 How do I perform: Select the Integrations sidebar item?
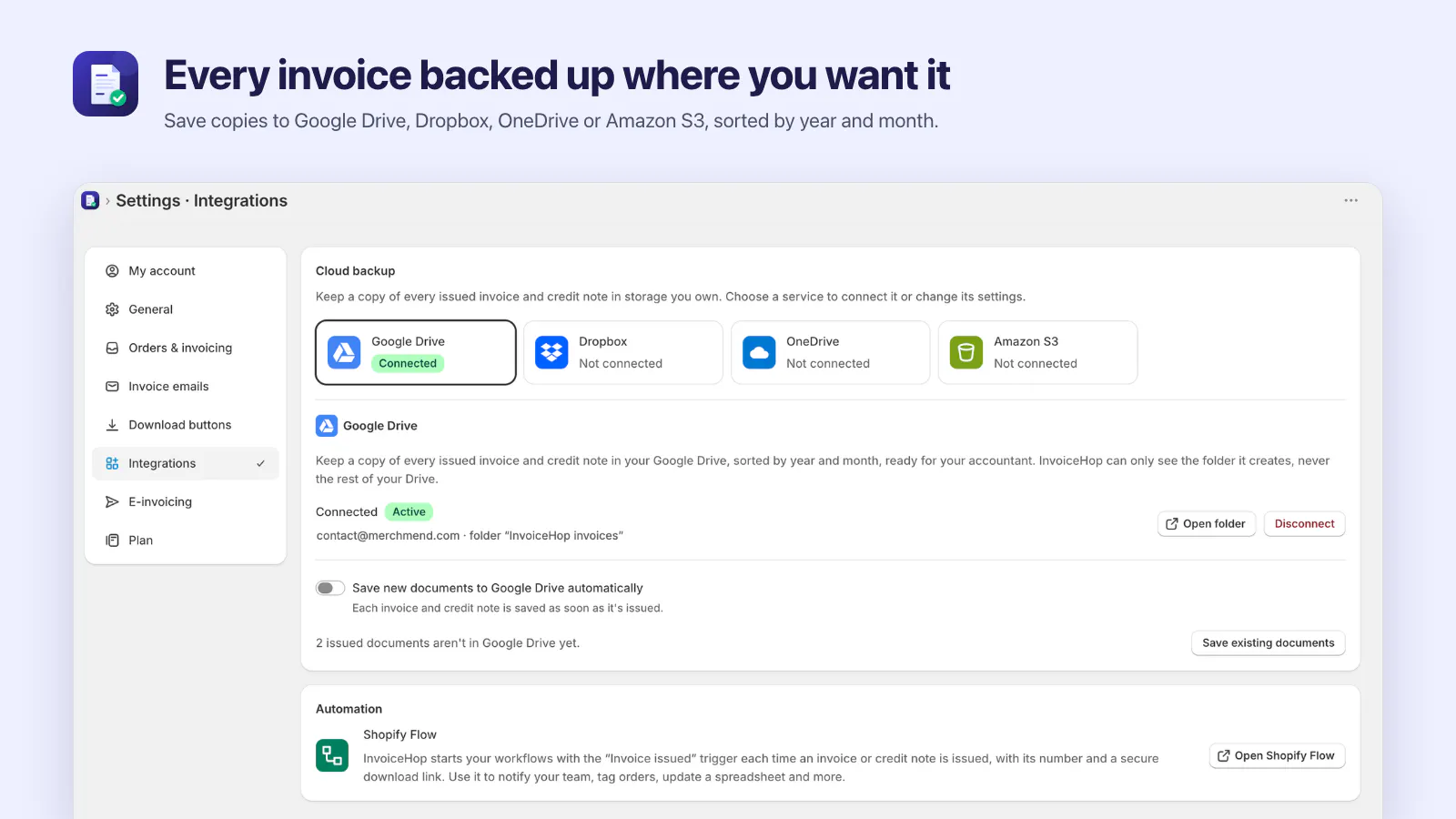pyautogui.click(x=186, y=463)
